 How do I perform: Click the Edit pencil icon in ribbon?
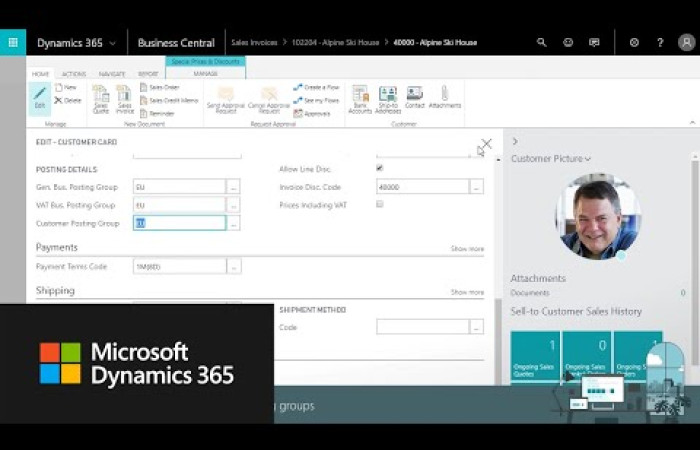(x=40, y=97)
